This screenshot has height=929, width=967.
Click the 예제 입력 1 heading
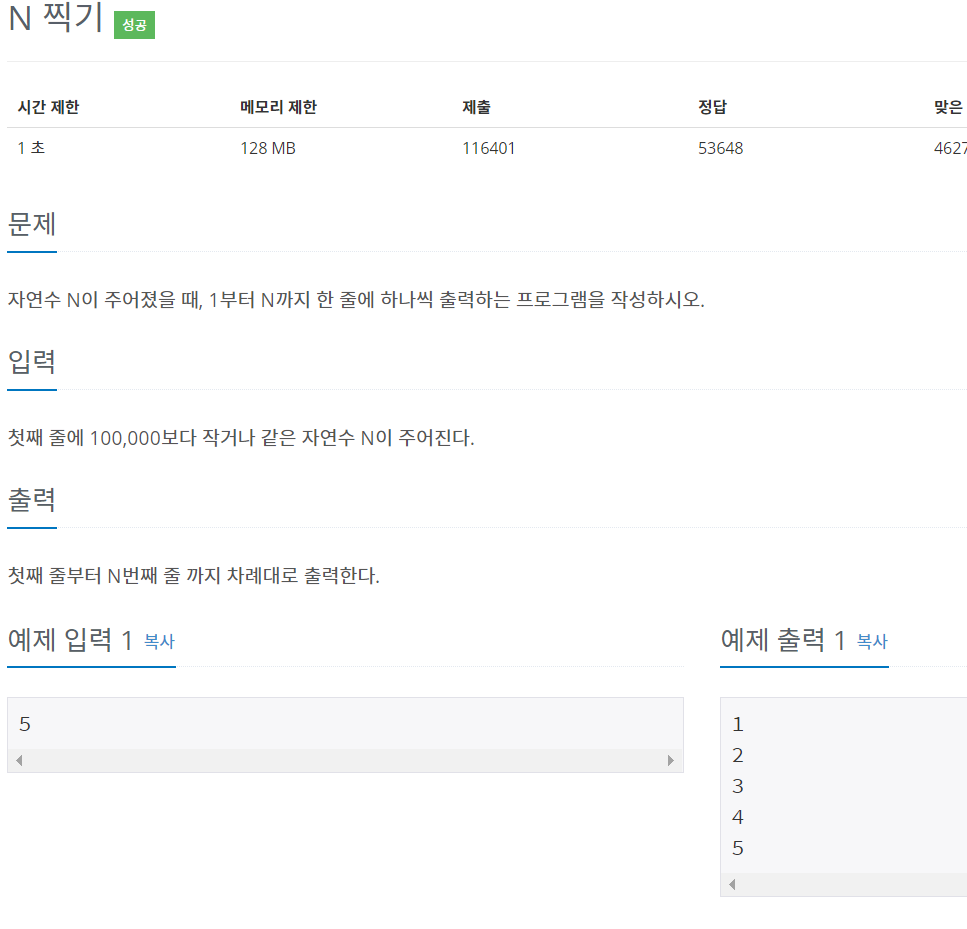(x=70, y=640)
